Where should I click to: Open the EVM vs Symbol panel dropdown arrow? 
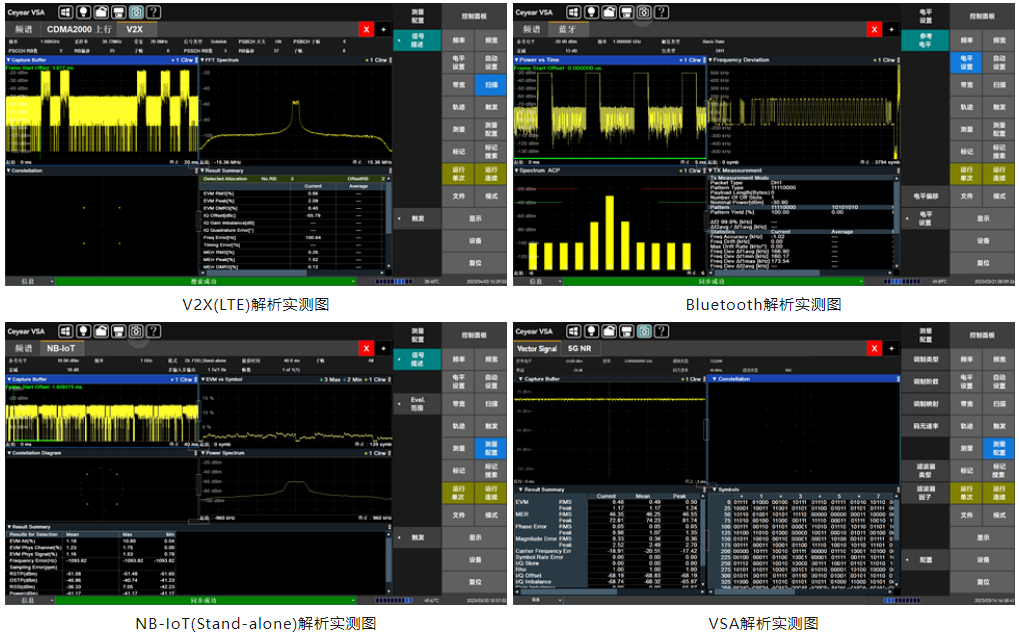pyautogui.click(x=203, y=380)
